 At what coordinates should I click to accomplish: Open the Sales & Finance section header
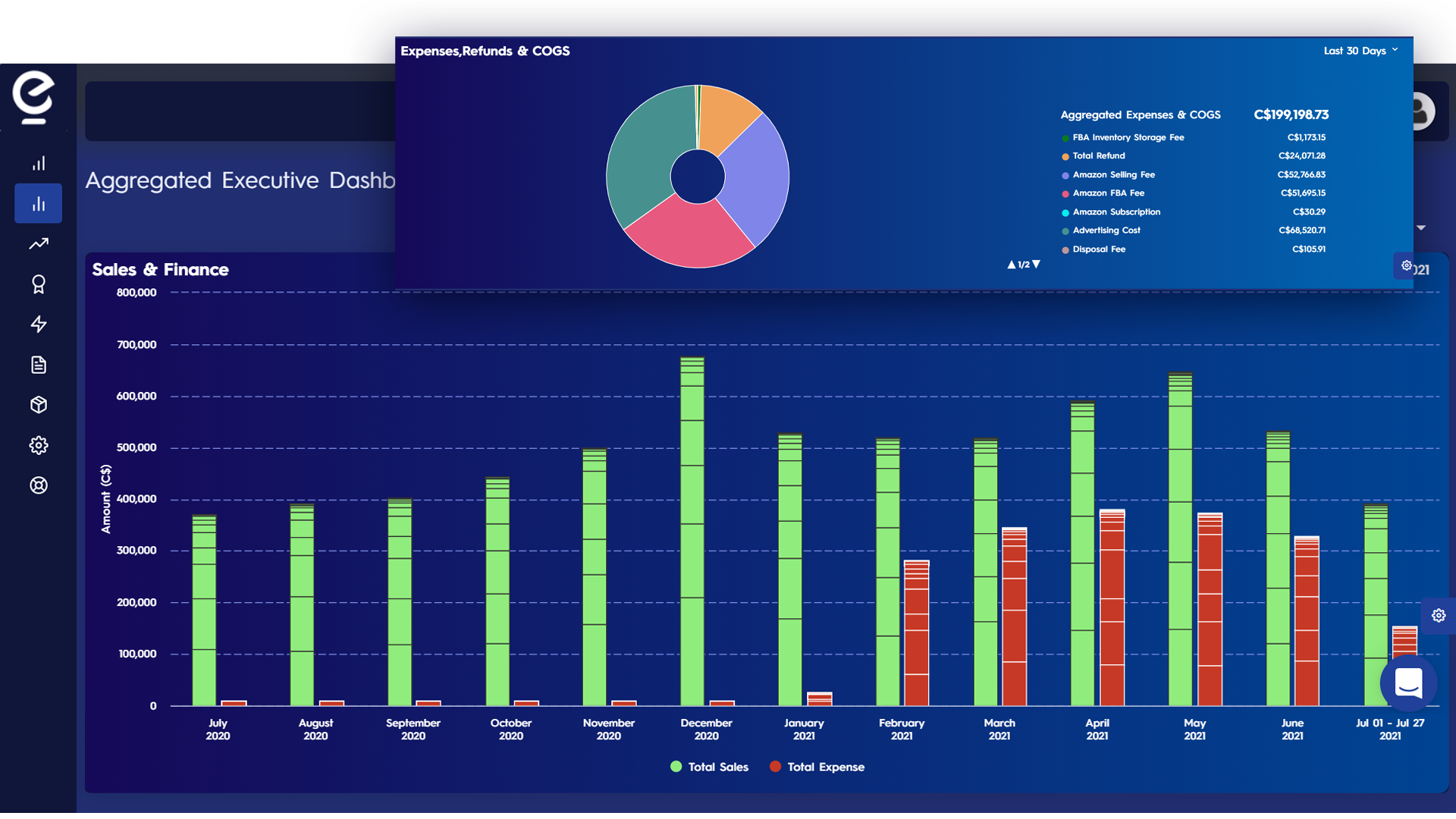pyautogui.click(x=160, y=269)
